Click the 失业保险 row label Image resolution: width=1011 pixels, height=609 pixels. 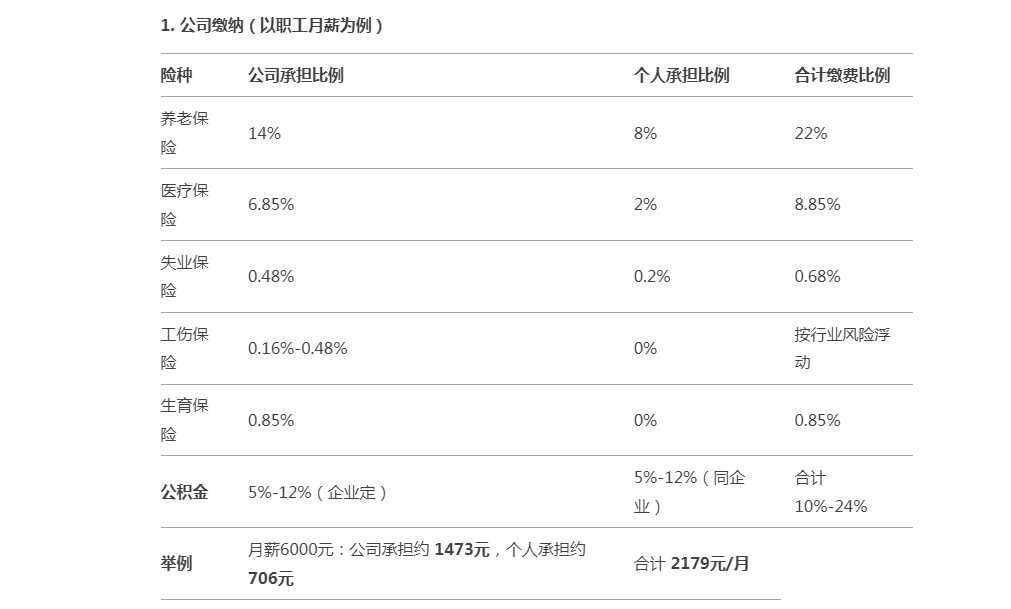(x=184, y=276)
